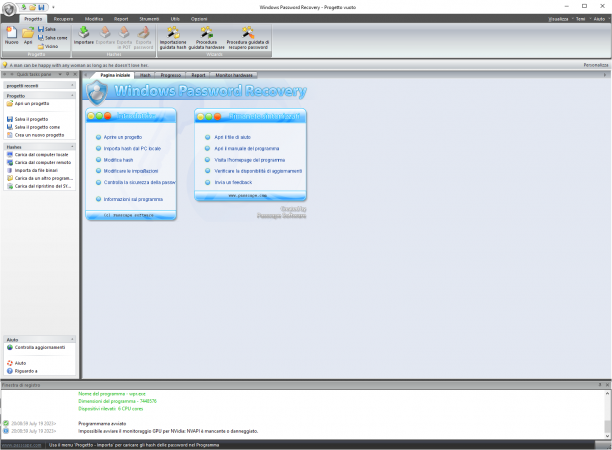This screenshot has height=450, width=612.
Task: Click the application shield orb button
Action: point(9,9)
